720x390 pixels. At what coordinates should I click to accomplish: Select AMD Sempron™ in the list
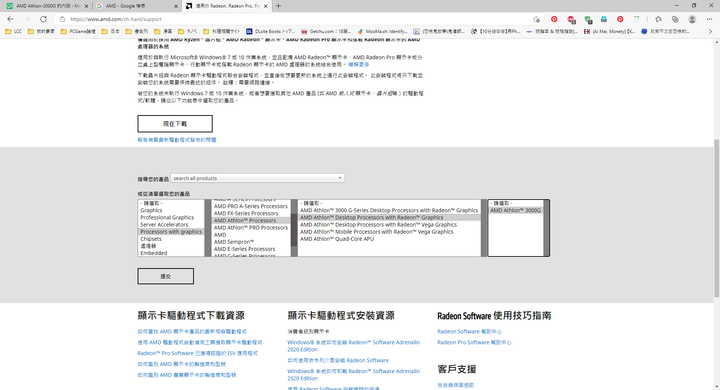234,242
